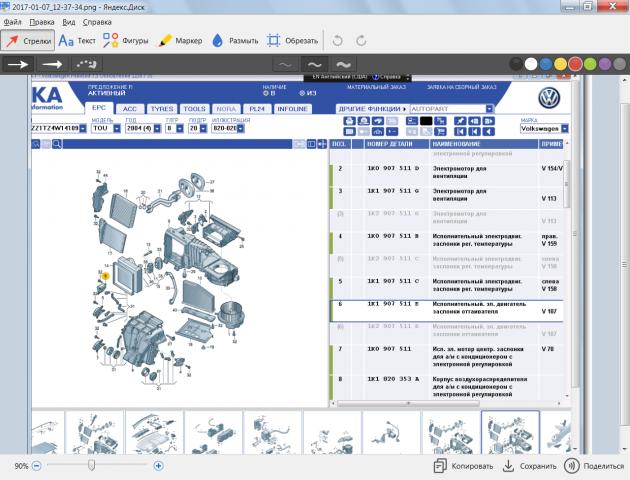Choose the dotted curved arrow style

(86, 64)
